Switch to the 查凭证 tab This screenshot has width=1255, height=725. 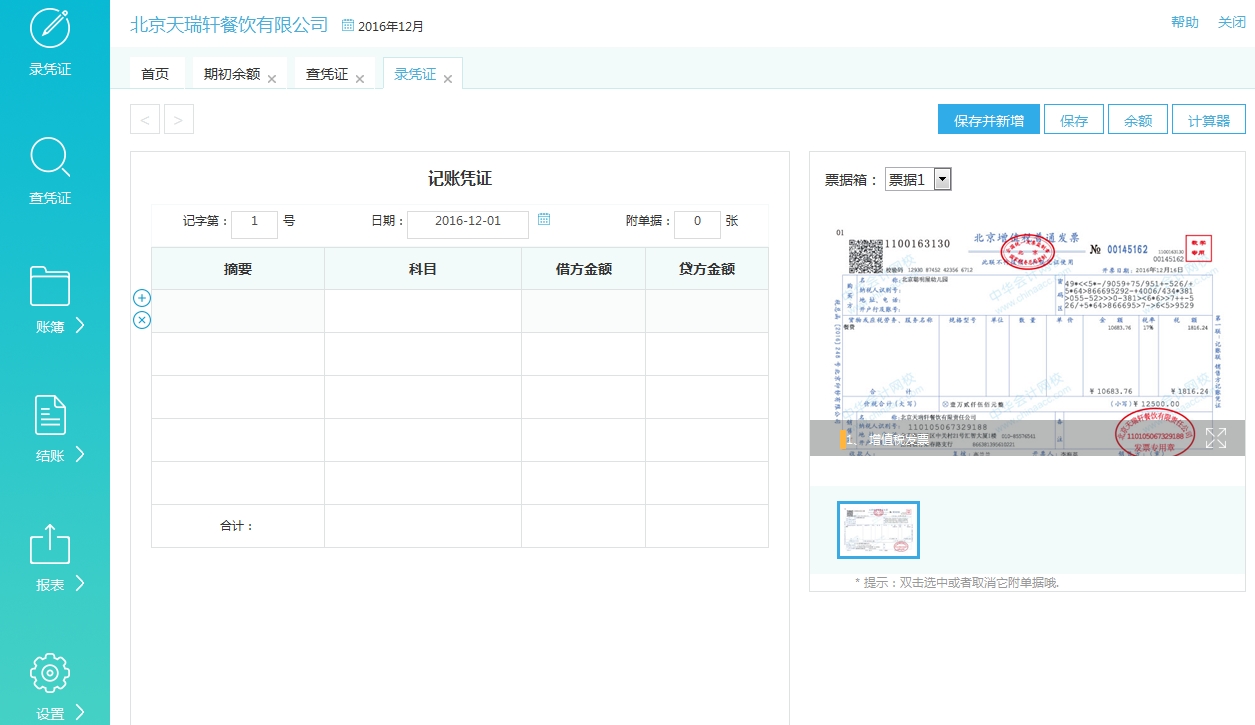point(327,74)
